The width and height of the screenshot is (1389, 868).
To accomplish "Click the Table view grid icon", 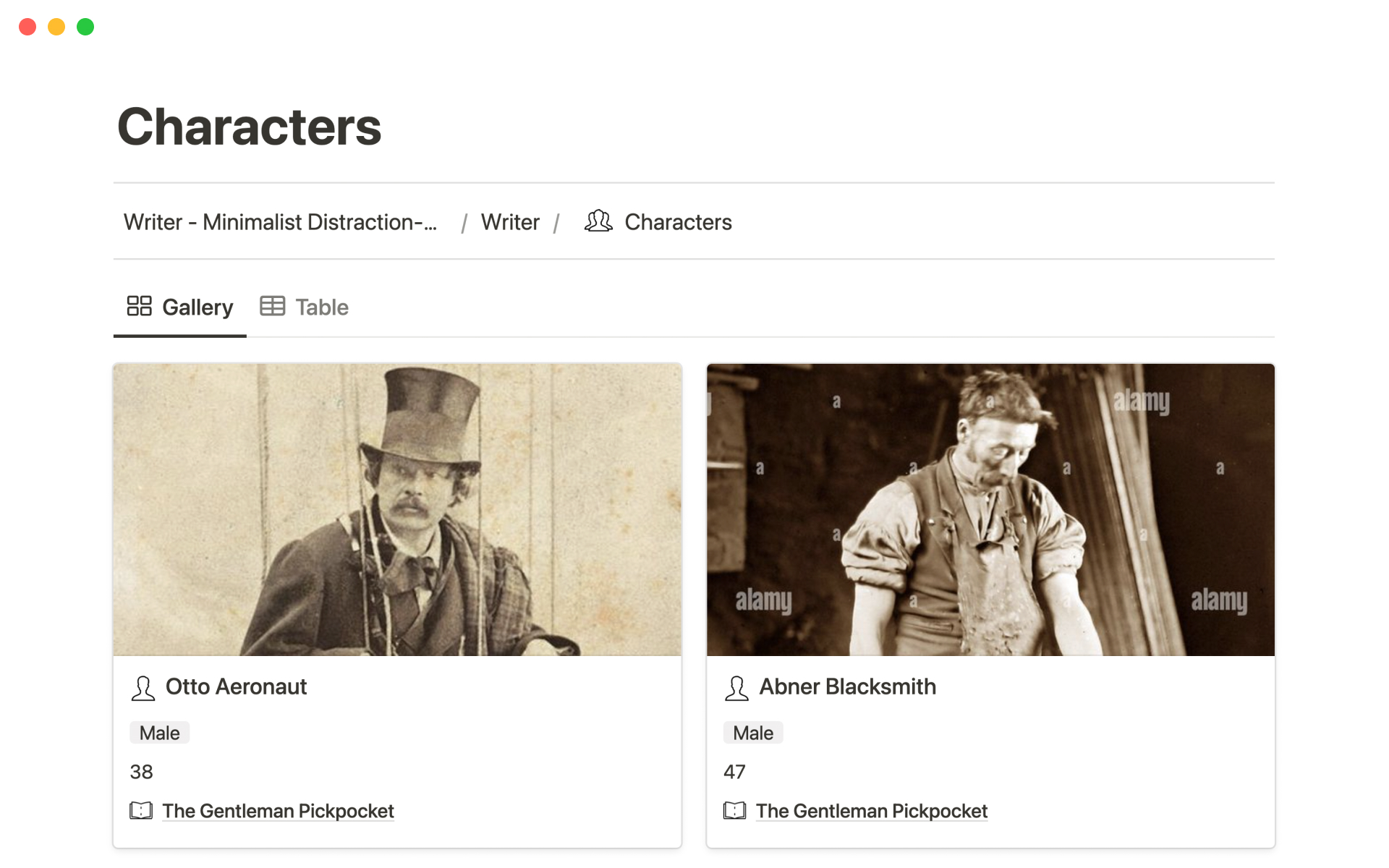I will pyautogui.click(x=273, y=306).
